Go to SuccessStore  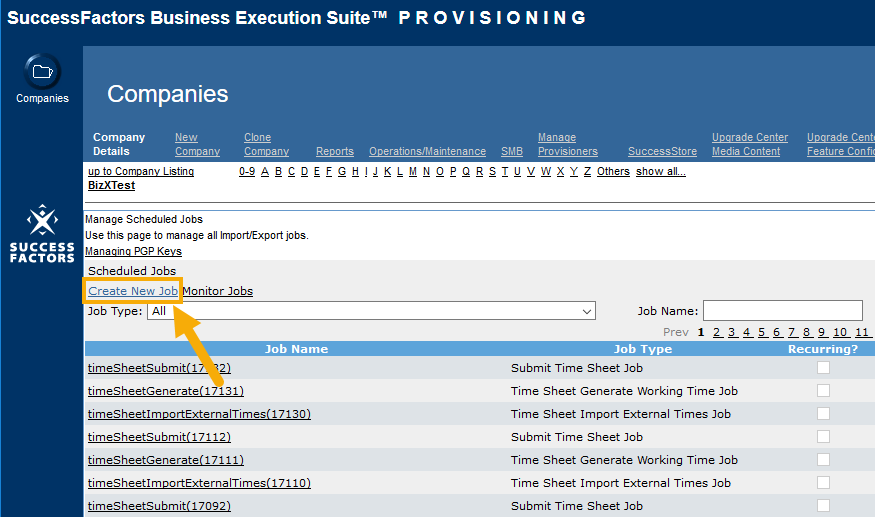coord(662,151)
